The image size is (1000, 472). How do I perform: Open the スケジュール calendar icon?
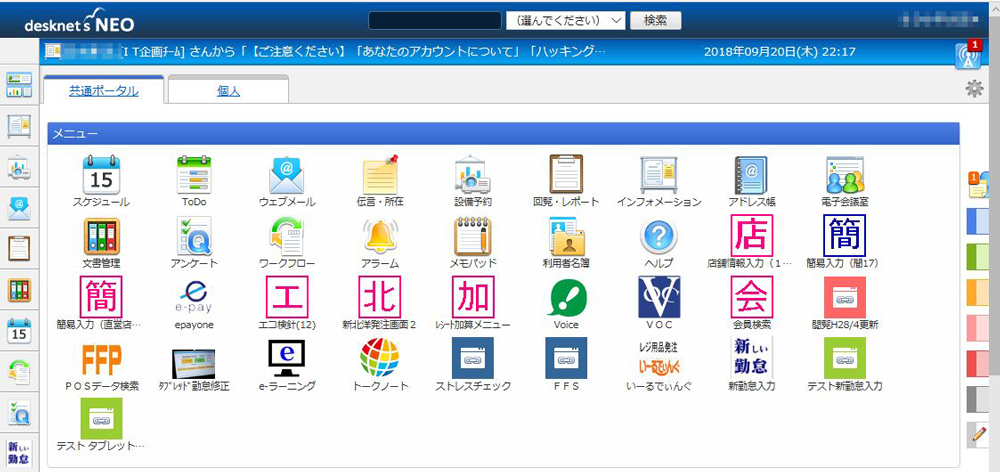[x=101, y=175]
